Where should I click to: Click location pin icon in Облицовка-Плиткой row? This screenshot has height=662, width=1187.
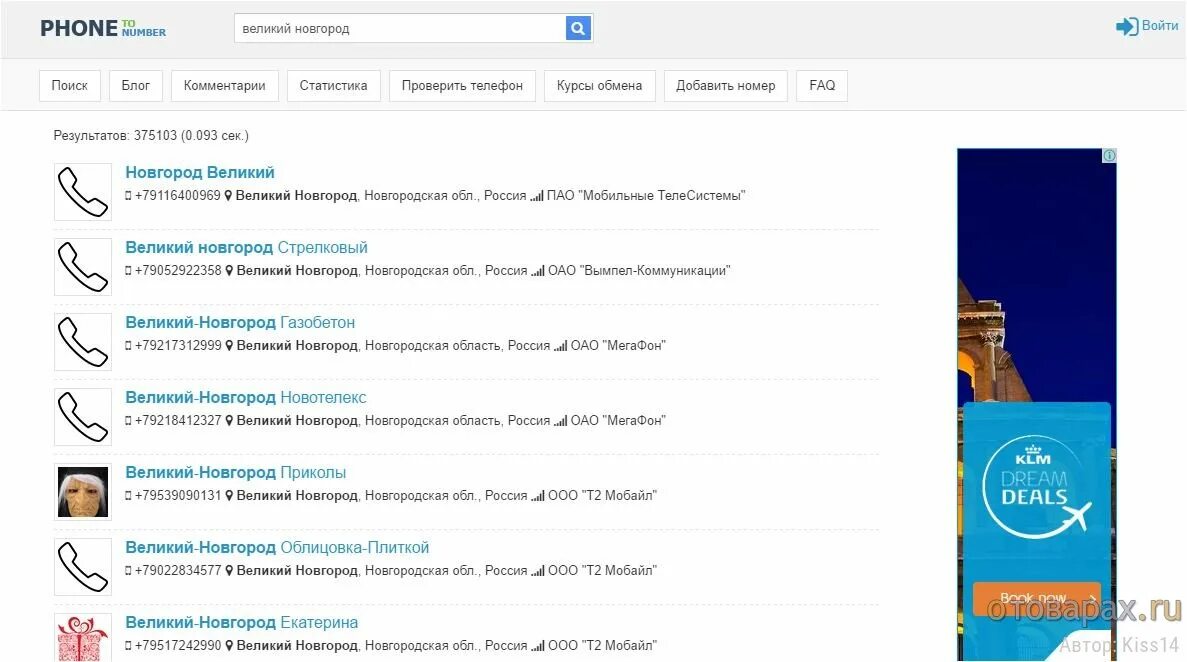tap(229, 570)
